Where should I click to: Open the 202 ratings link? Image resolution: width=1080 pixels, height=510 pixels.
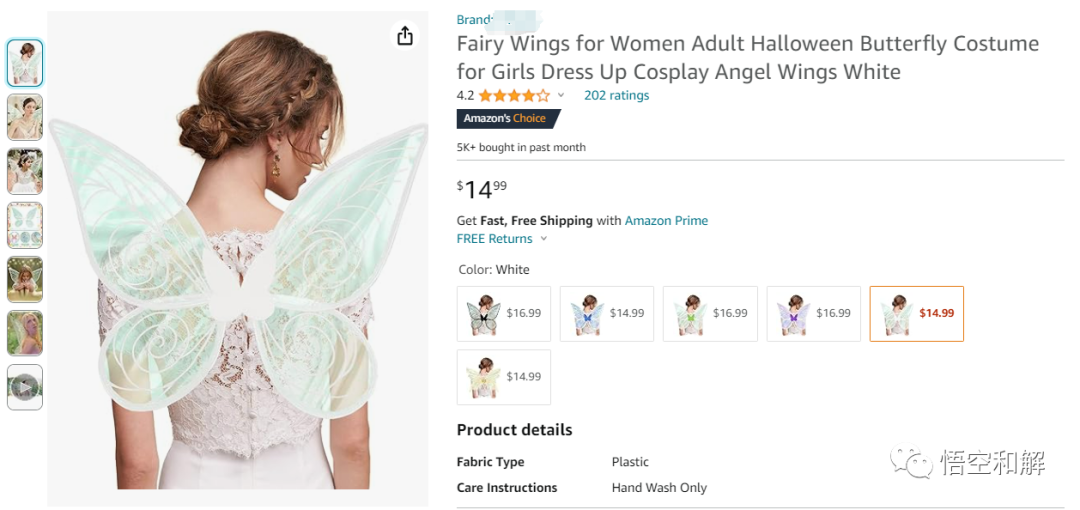616,96
